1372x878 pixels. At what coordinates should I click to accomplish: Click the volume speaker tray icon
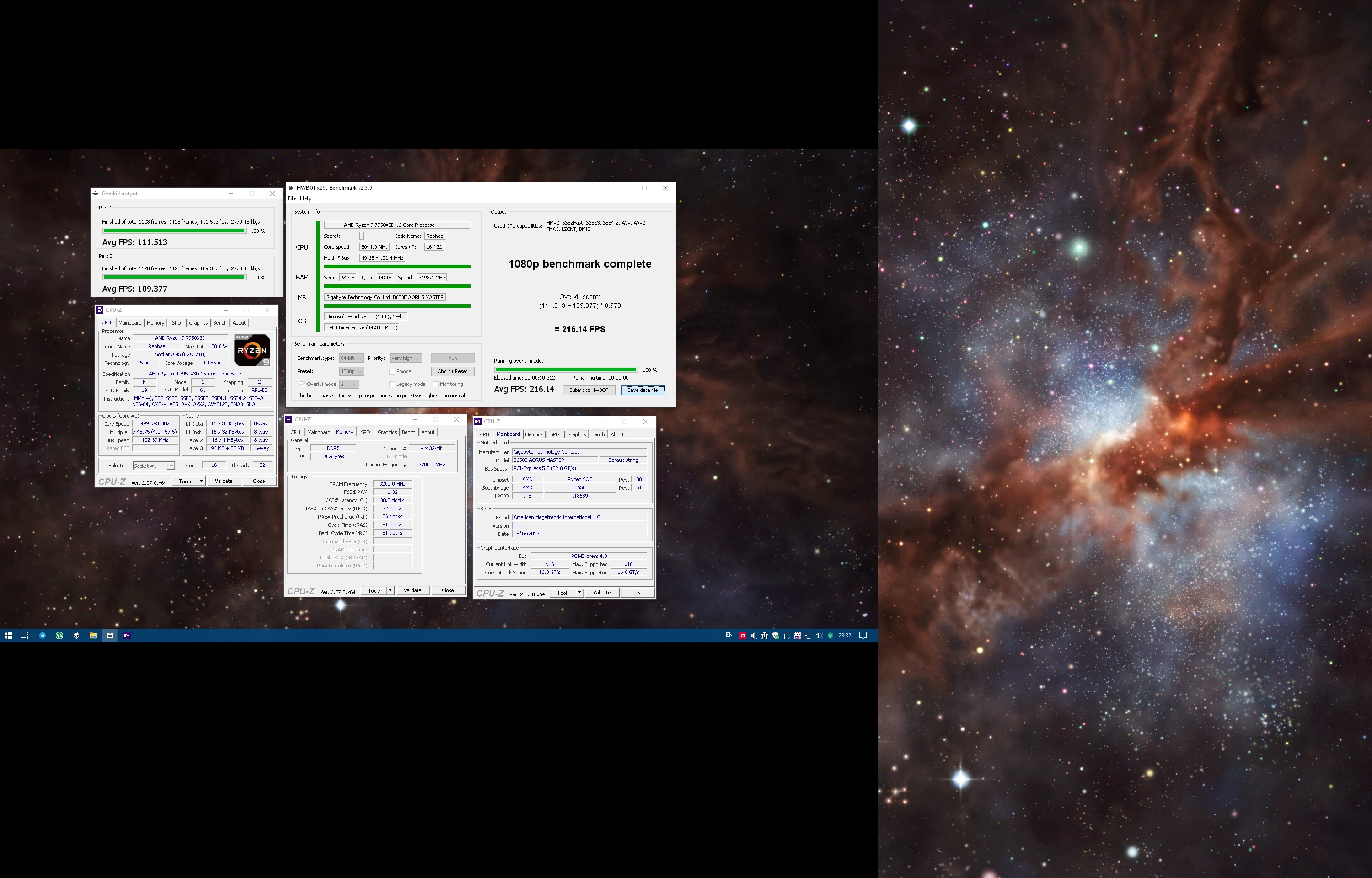click(x=819, y=636)
